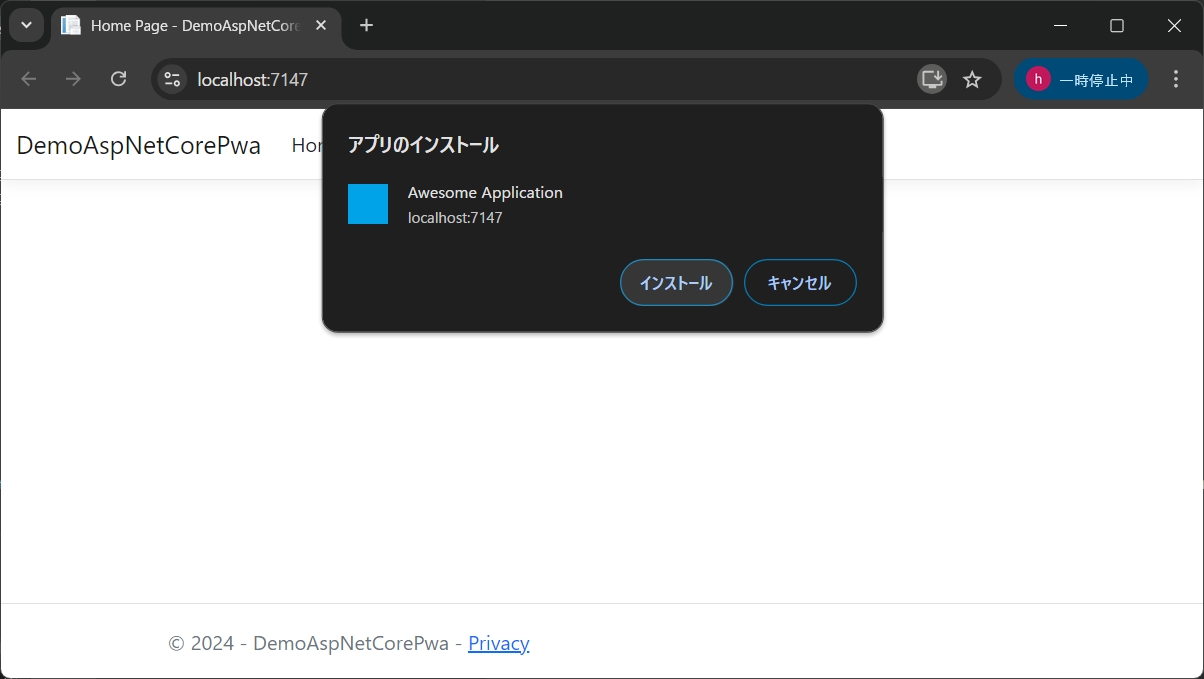Image resolution: width=1204 pixels, height=679 pixels.
Task: Open the Chrome three-dot menu
Action: [1175, 79]
